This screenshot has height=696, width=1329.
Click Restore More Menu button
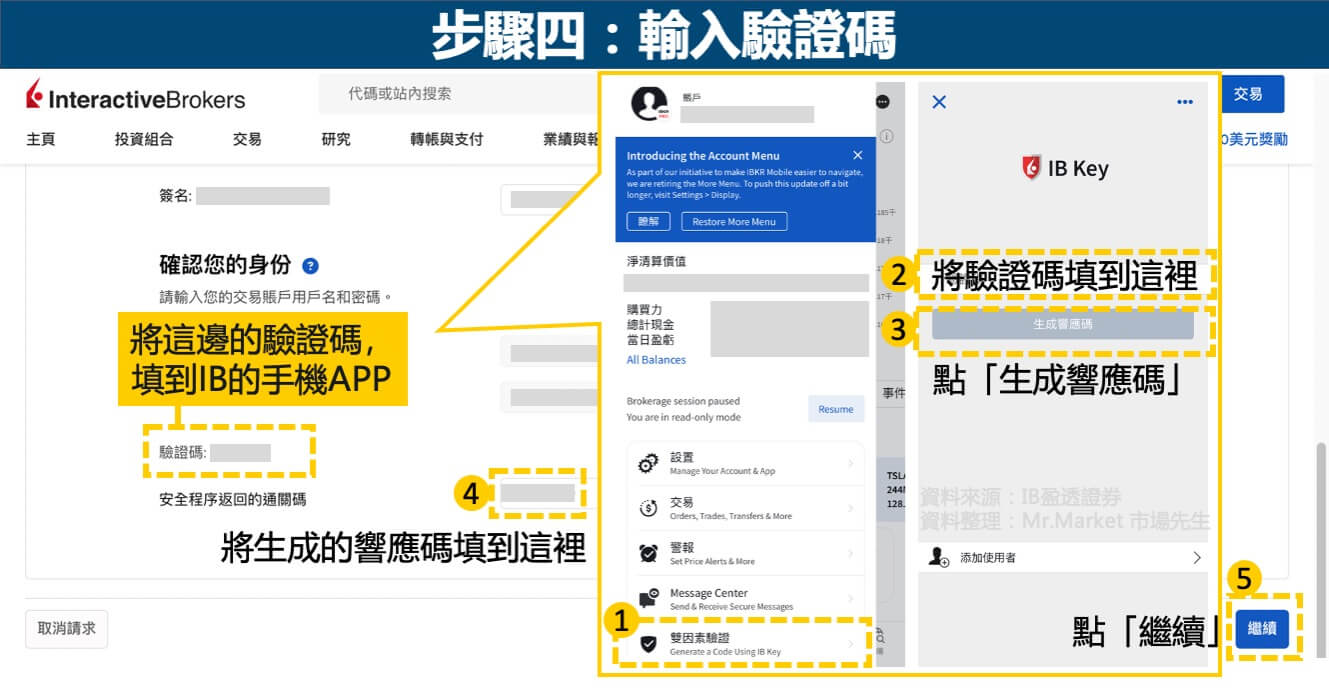click(x=735, y=222)
